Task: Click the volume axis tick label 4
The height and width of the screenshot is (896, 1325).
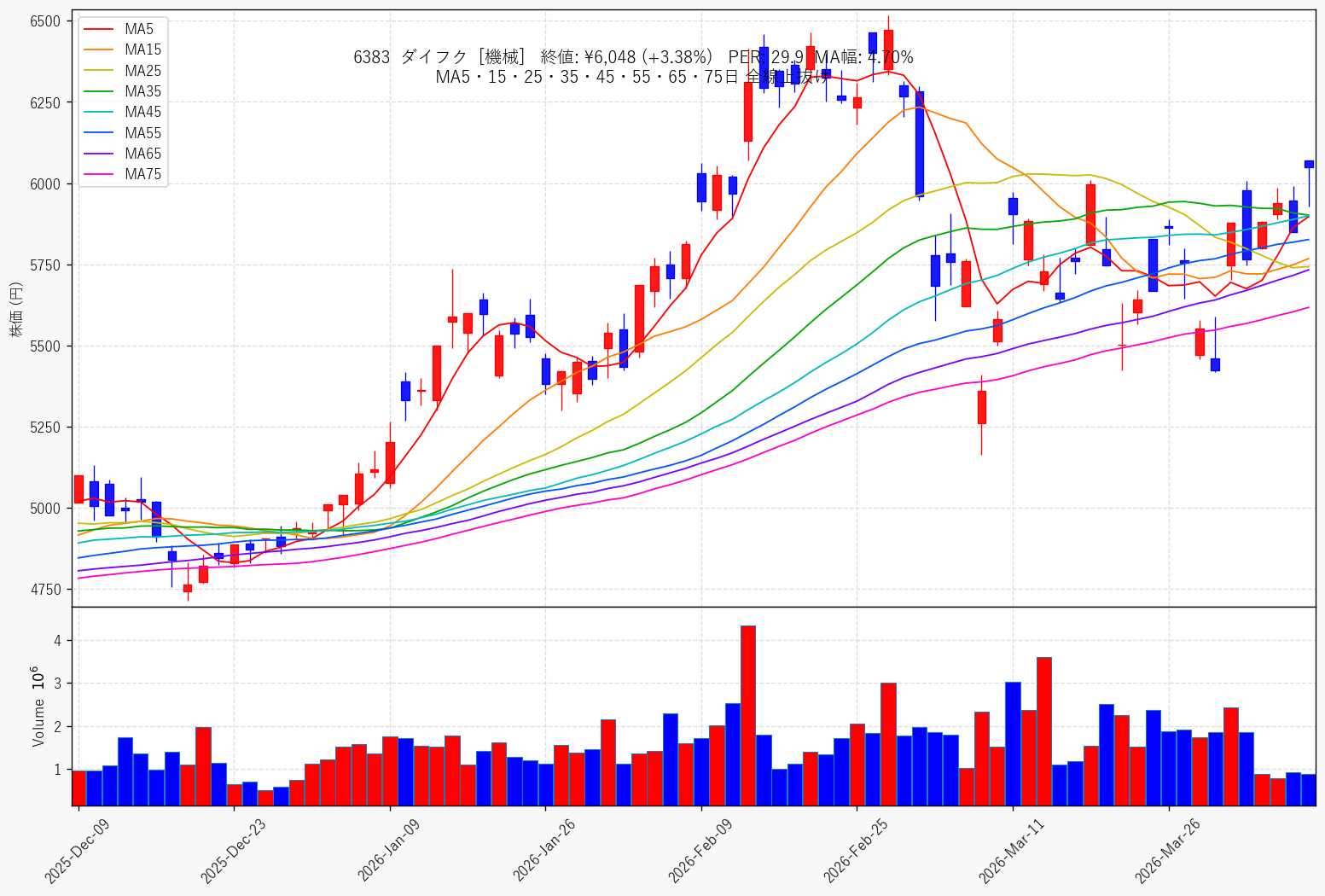Action: click(57, 641)
